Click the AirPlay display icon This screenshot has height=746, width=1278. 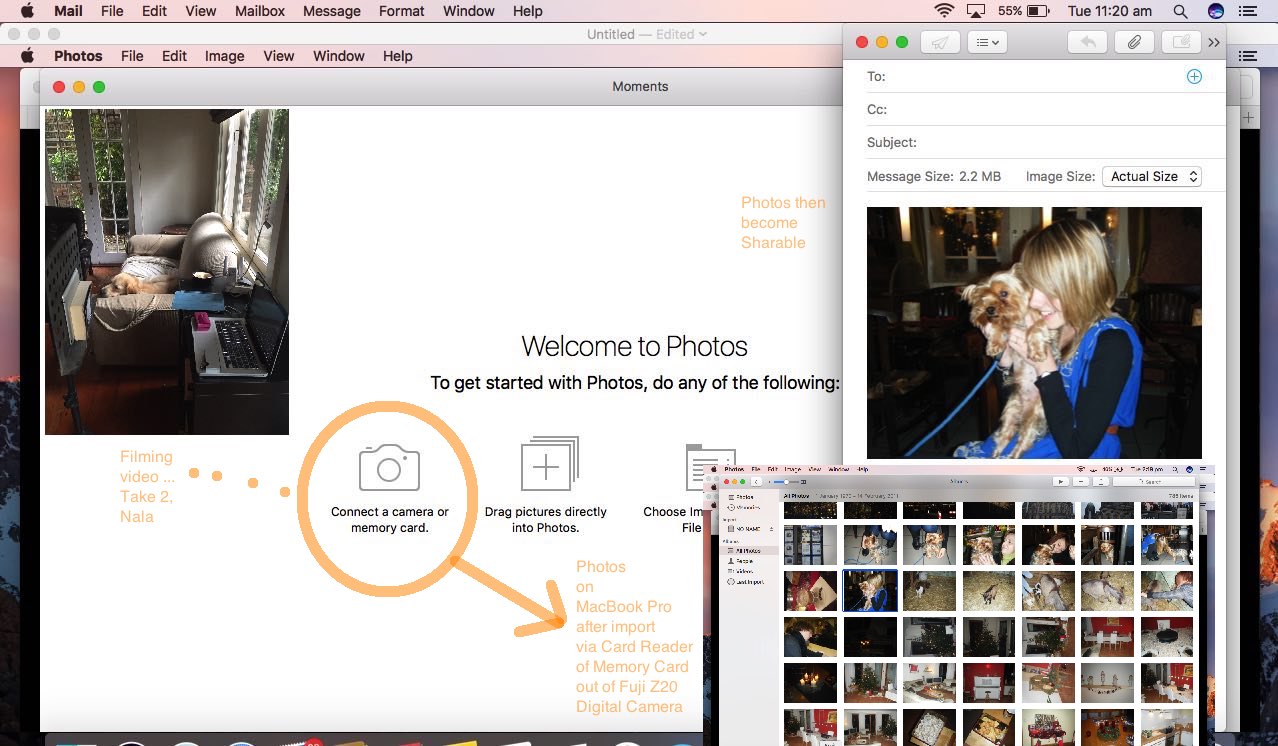tap(977, 11)
